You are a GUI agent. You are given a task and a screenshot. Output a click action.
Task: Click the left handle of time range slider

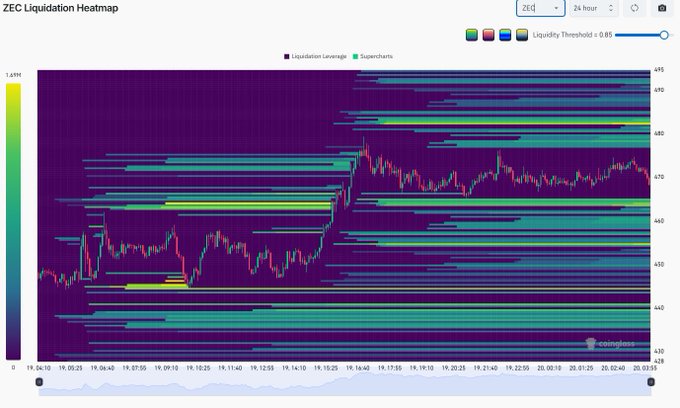click(39, 382)
